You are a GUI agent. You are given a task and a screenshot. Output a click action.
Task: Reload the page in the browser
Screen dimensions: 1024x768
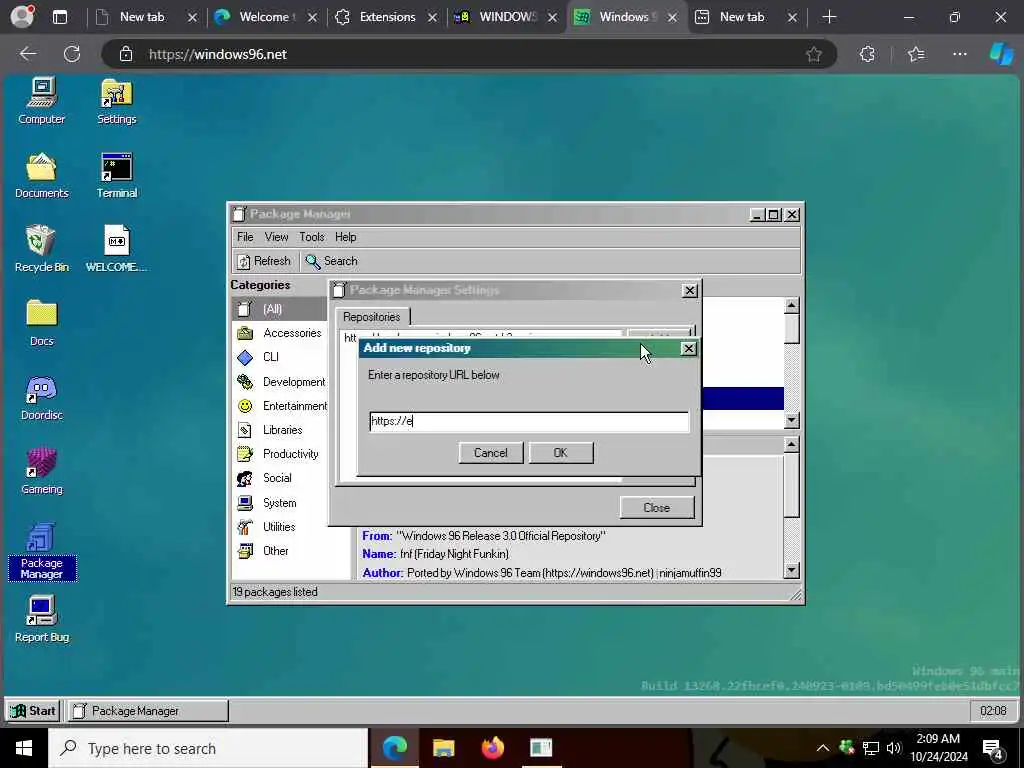pyautogui.click(x=72, y=54)
